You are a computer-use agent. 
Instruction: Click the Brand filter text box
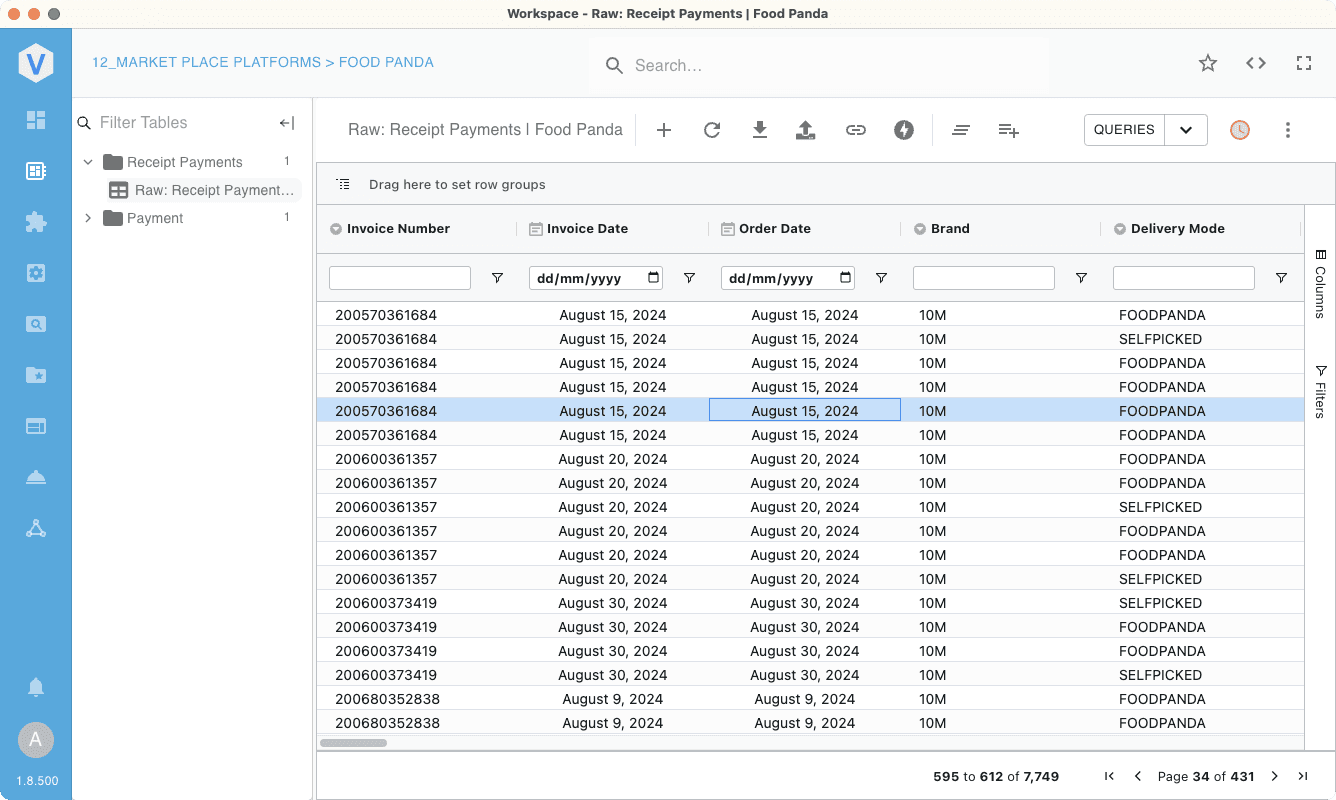click(984, 278)
